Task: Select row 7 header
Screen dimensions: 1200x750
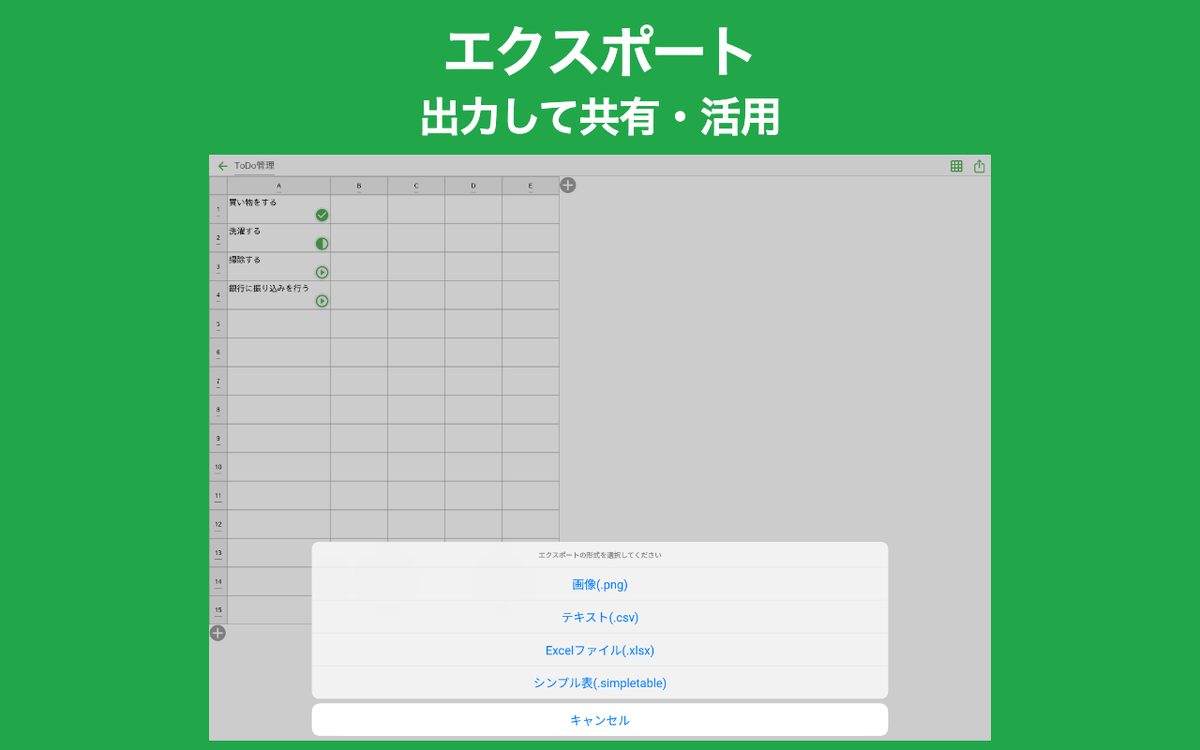Action: point(218,381)
